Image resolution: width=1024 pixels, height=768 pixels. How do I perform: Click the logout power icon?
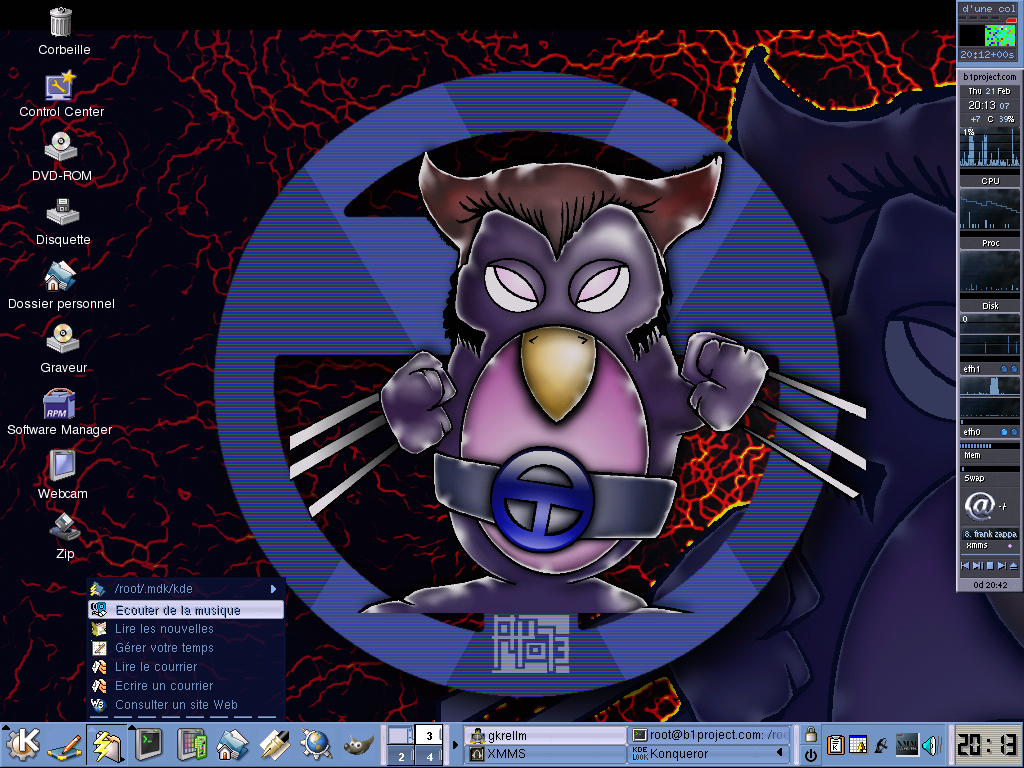click(x=810, y=755)
